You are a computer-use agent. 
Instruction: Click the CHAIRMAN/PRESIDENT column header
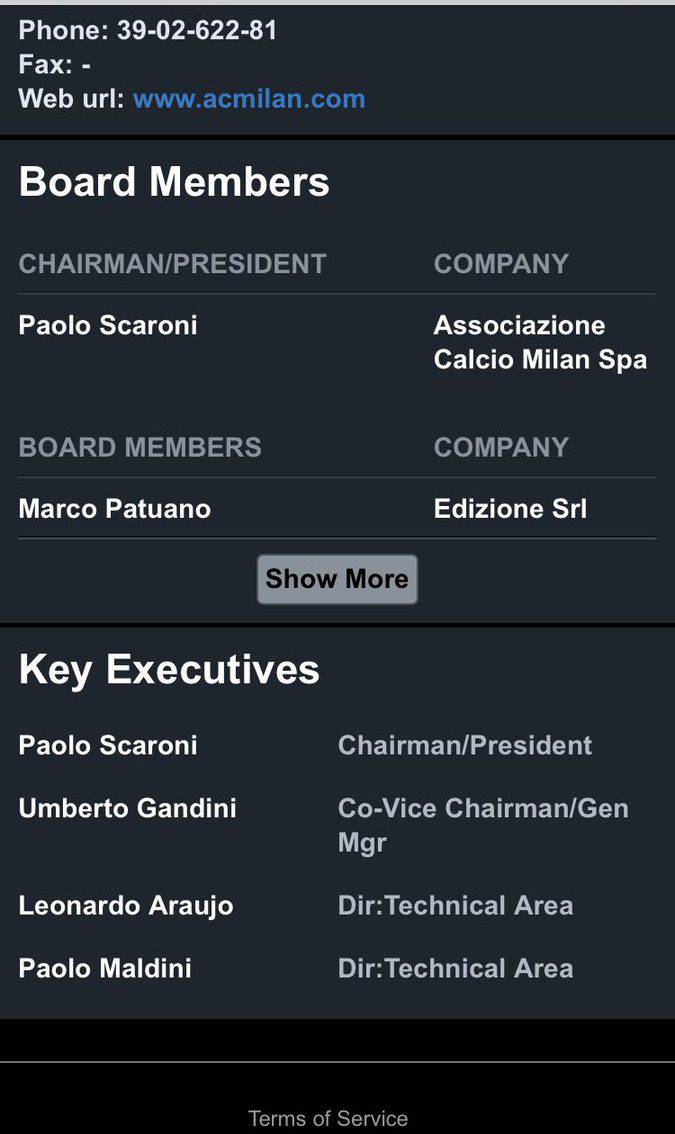coord(173,264)
